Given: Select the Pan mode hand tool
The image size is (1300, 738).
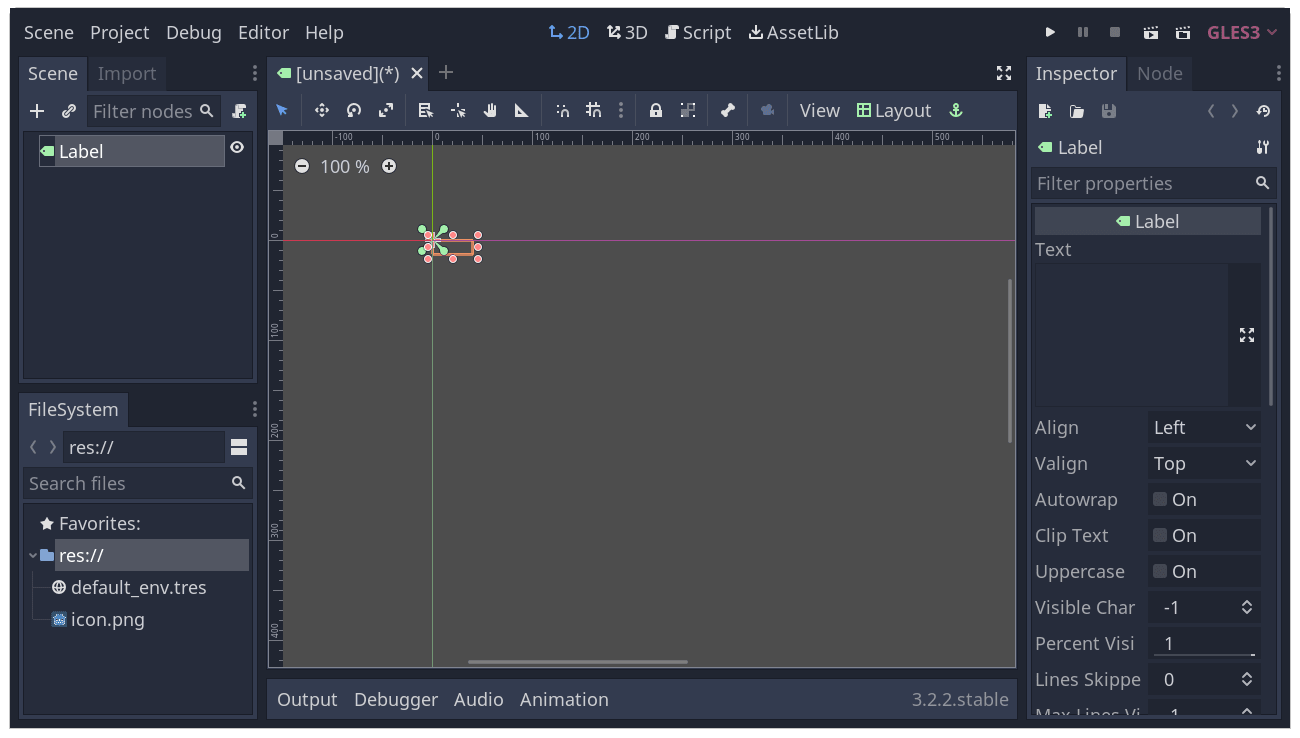Looking at the screenshot, I should [489, 110].
